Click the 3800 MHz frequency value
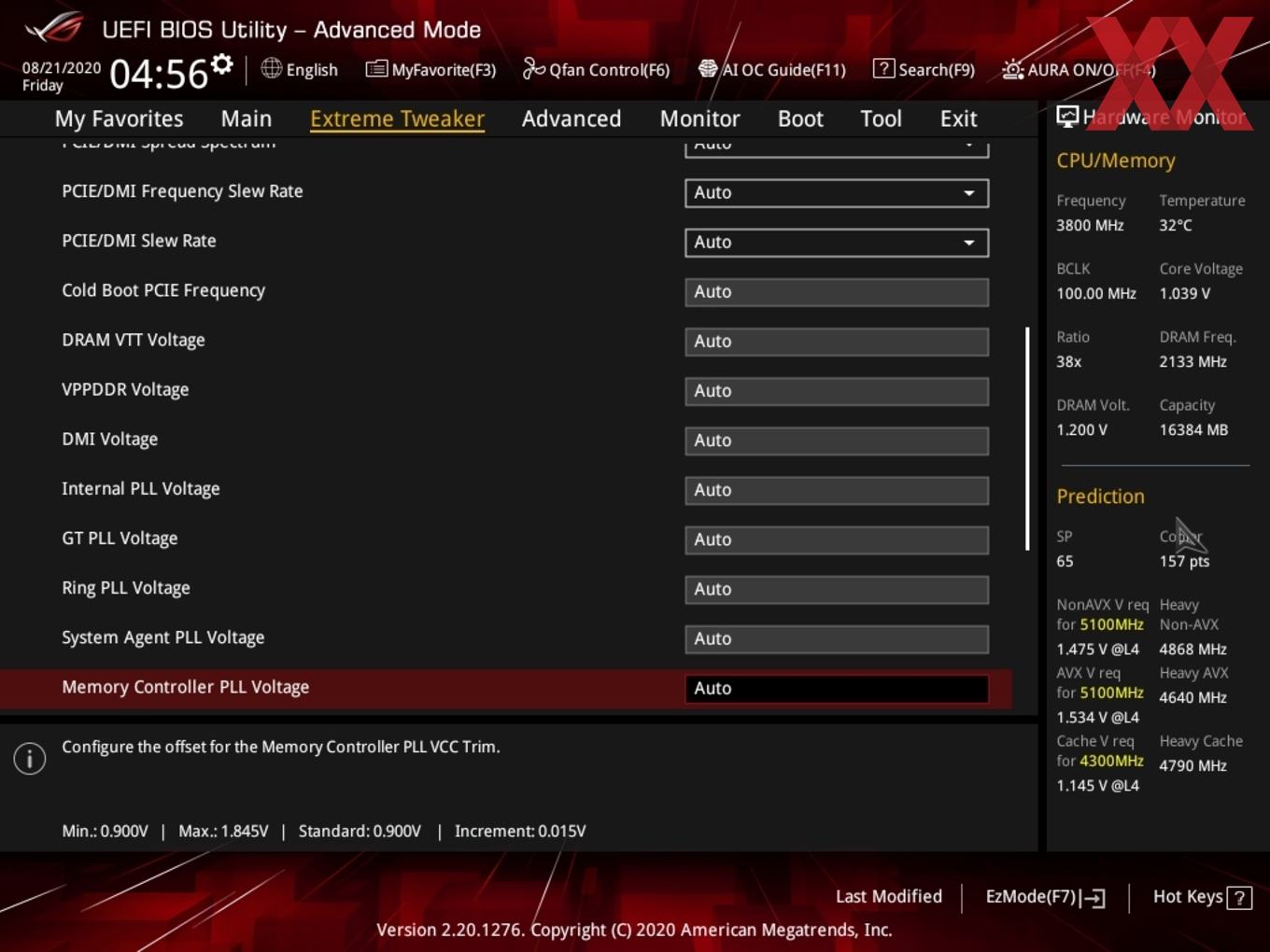This screenshot has width=1270, height=952. 1090,225
